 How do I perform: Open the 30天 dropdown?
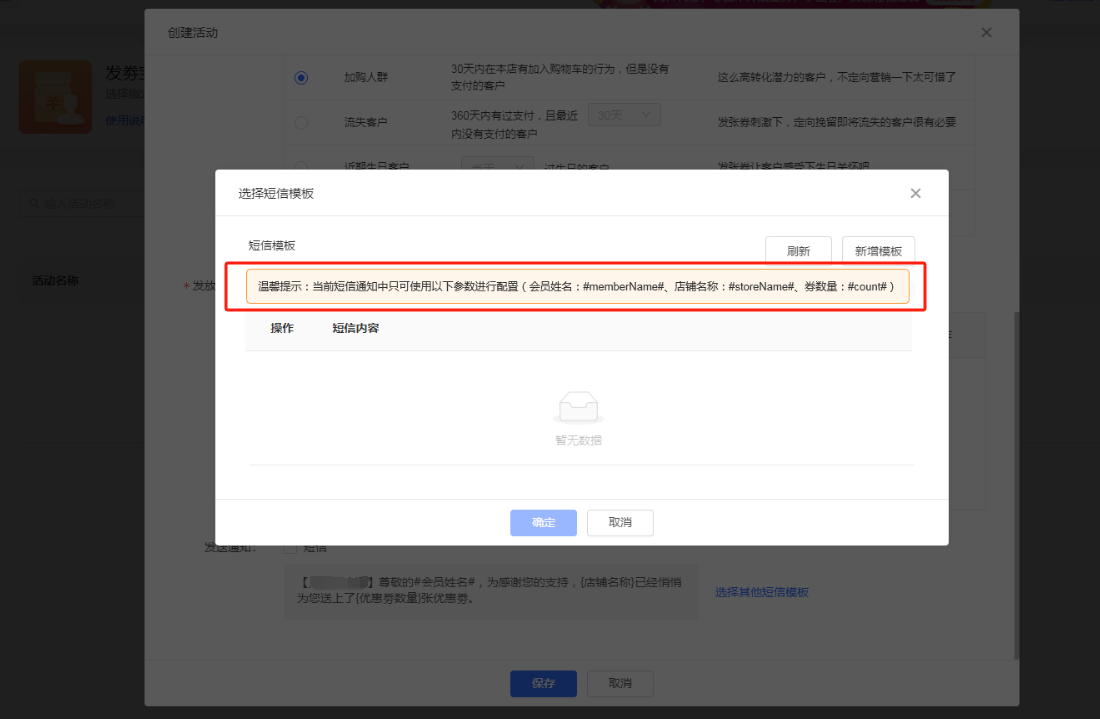click(x=624, y=115)
